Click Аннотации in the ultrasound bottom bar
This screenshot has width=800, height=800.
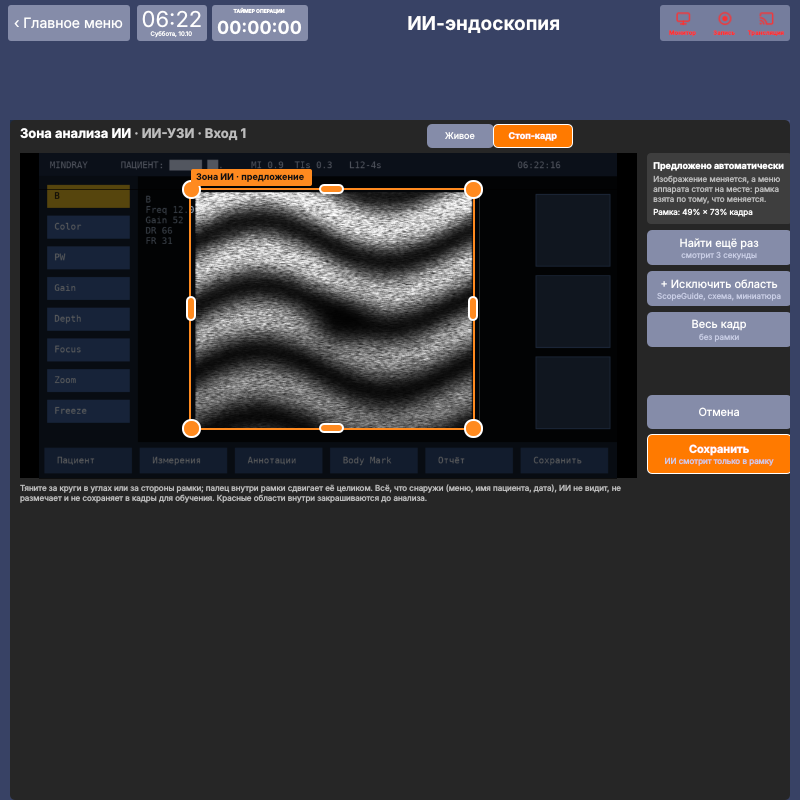click(279, 460)
